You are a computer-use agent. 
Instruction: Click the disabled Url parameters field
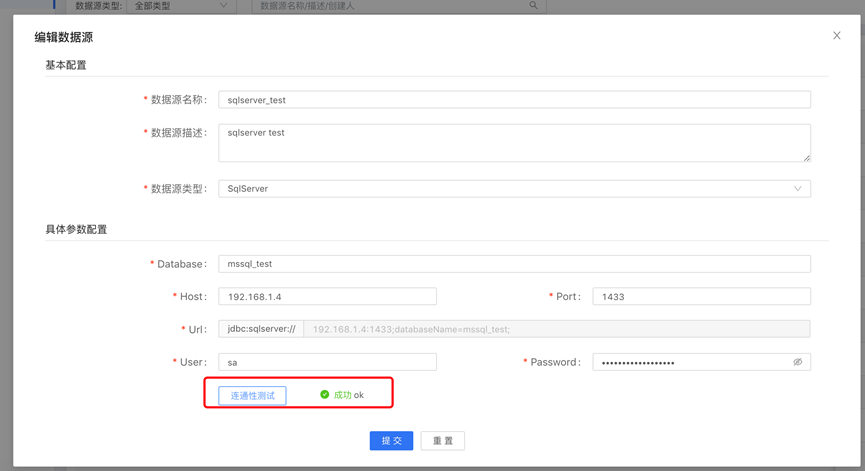(556, 329)
